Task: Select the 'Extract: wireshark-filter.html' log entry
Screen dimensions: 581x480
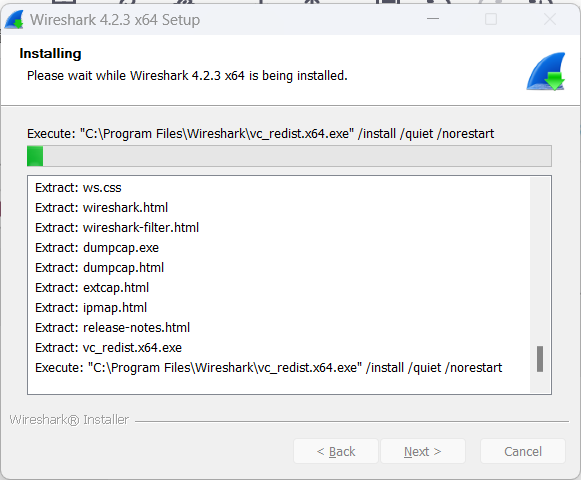Action: click(117, 228)
